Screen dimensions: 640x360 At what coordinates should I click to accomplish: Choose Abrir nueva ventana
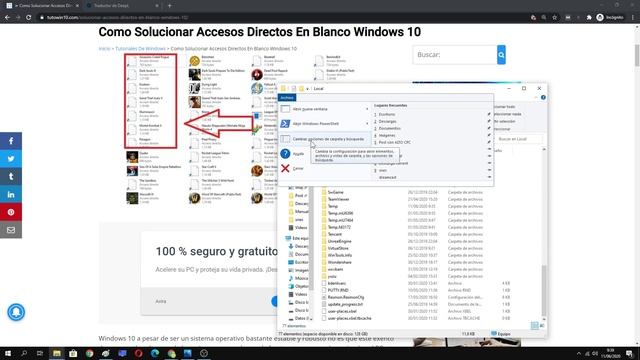324,109
